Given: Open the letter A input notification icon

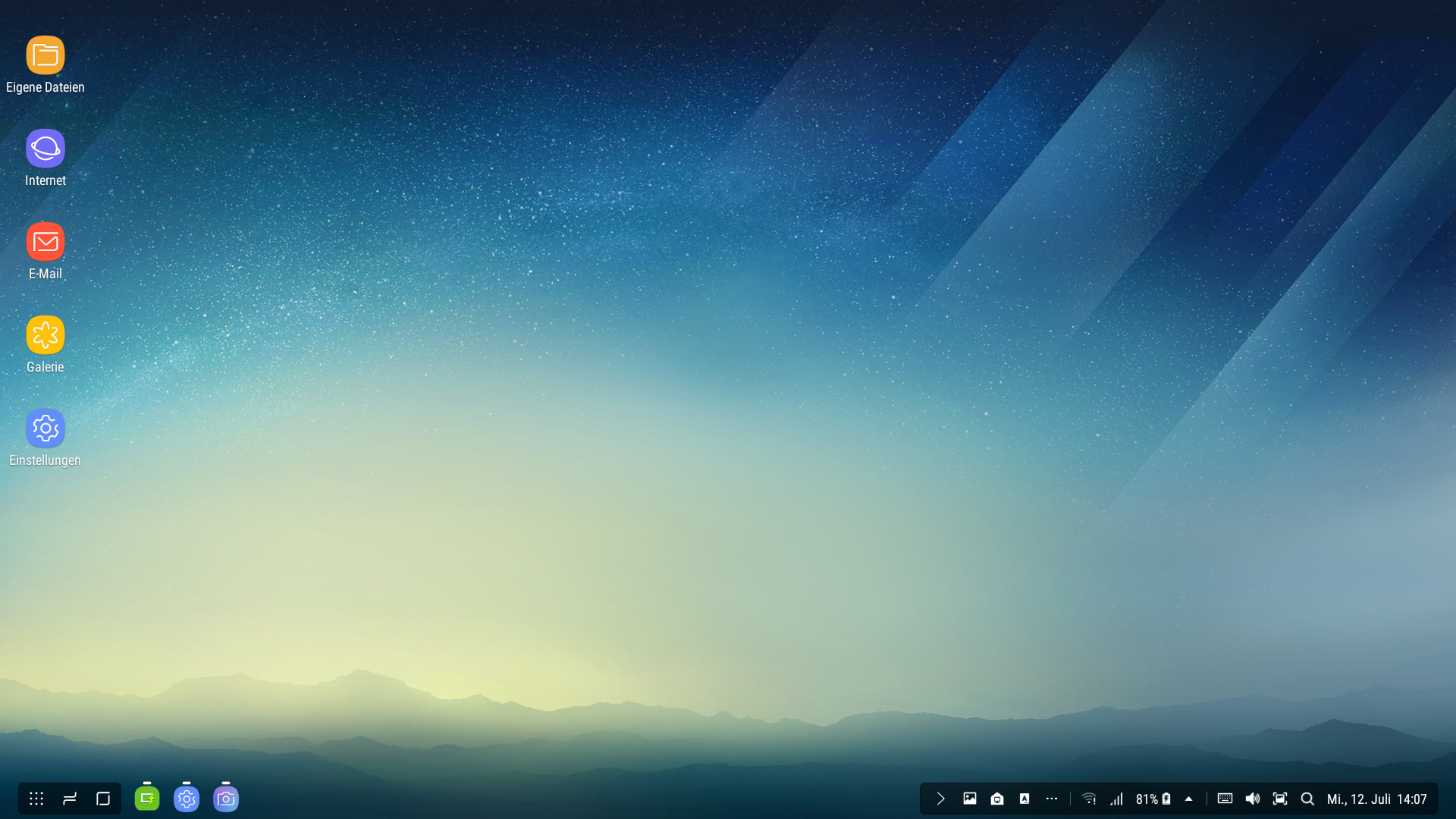Looking at the screenshot, I should (1025, 799).
